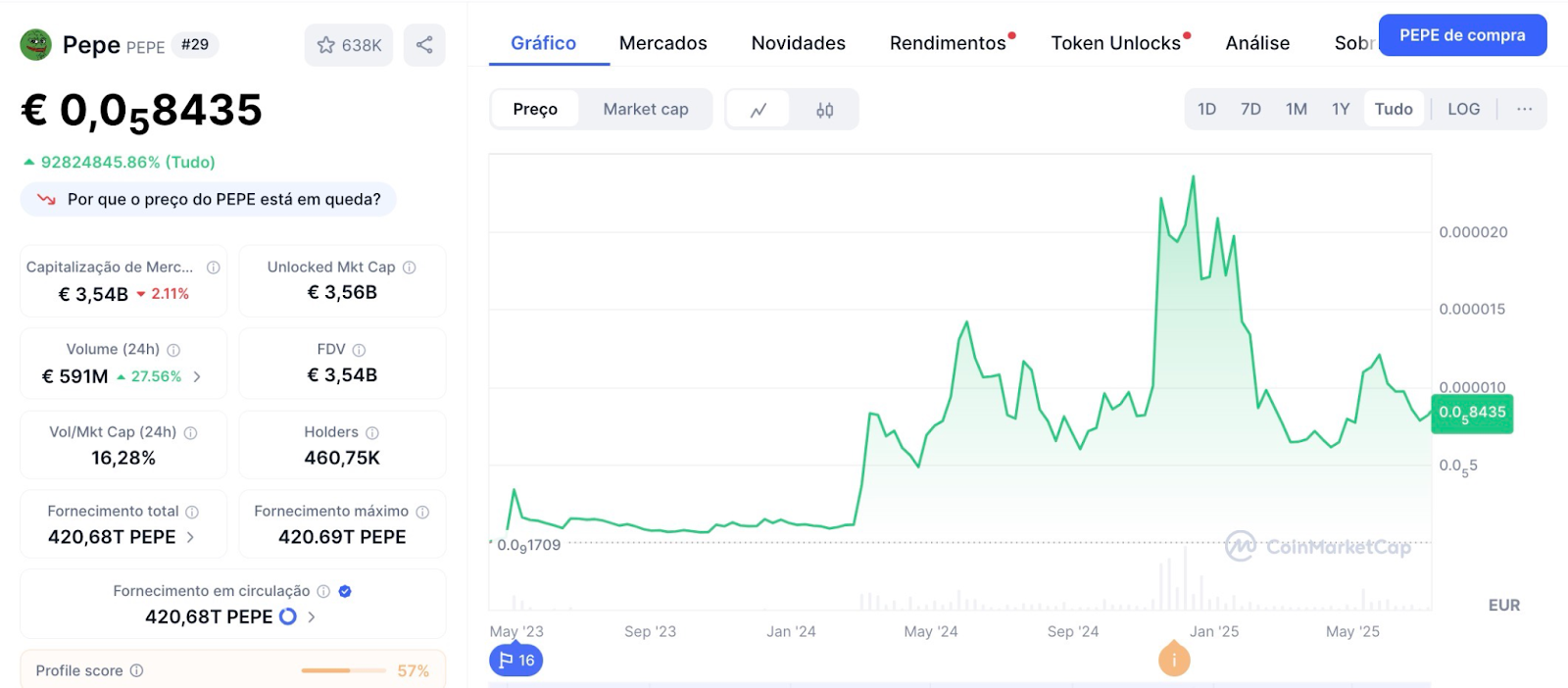This screenshot has height=688, width=1568.
Task: Click the green 0.0₅8435 price label on chart
Action: 1472,413
